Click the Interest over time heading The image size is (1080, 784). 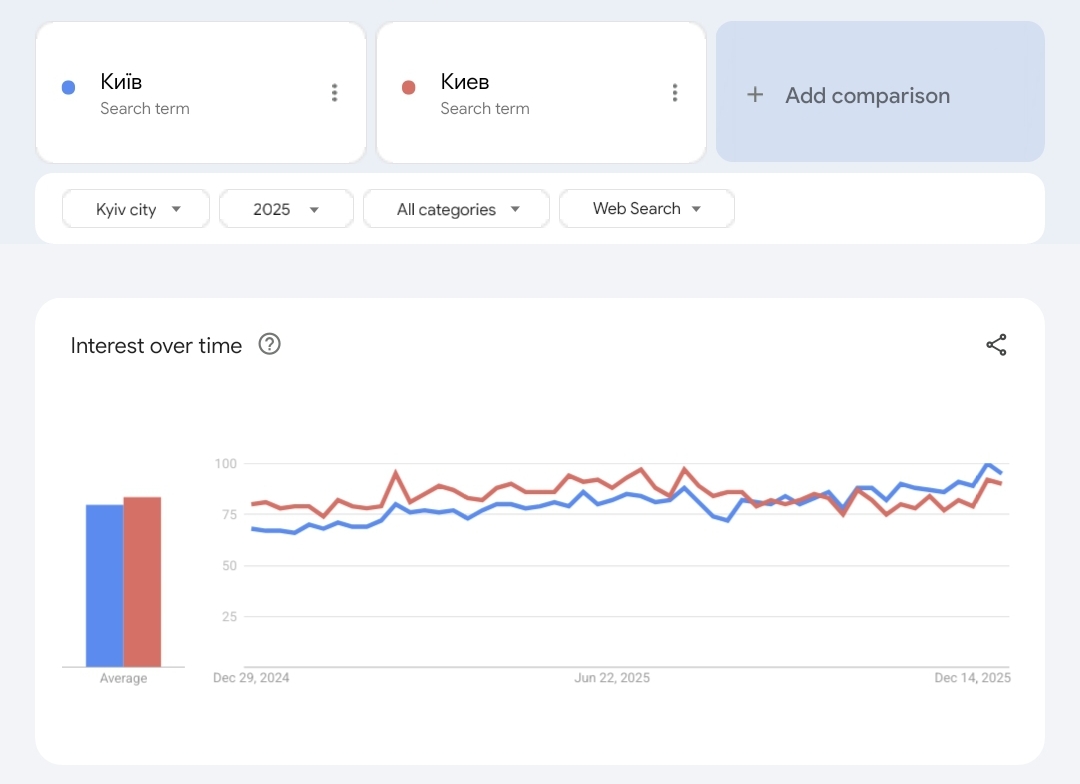click(156, 346)
